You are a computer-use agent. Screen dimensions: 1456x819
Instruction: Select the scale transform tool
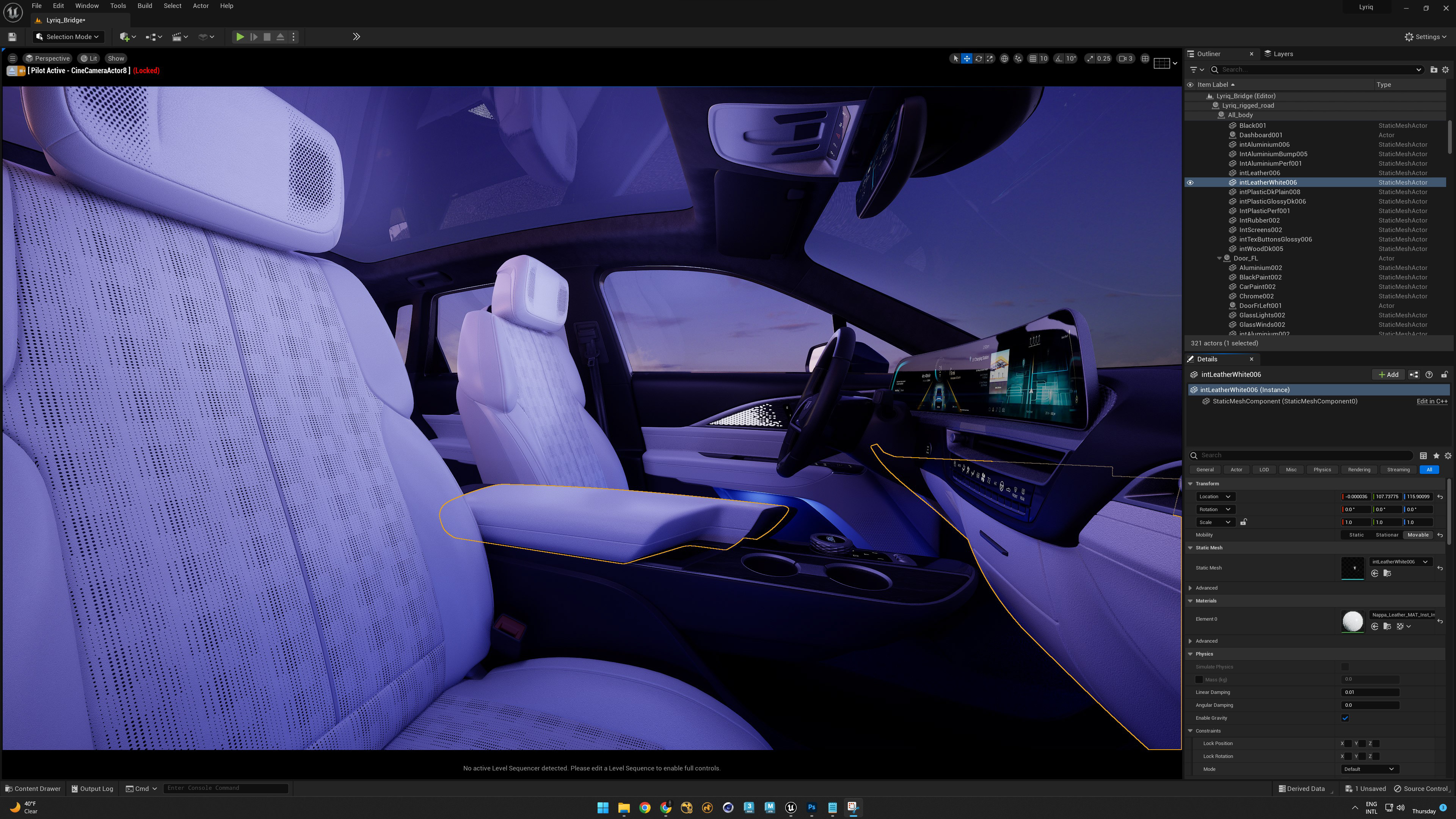point(990,58)
